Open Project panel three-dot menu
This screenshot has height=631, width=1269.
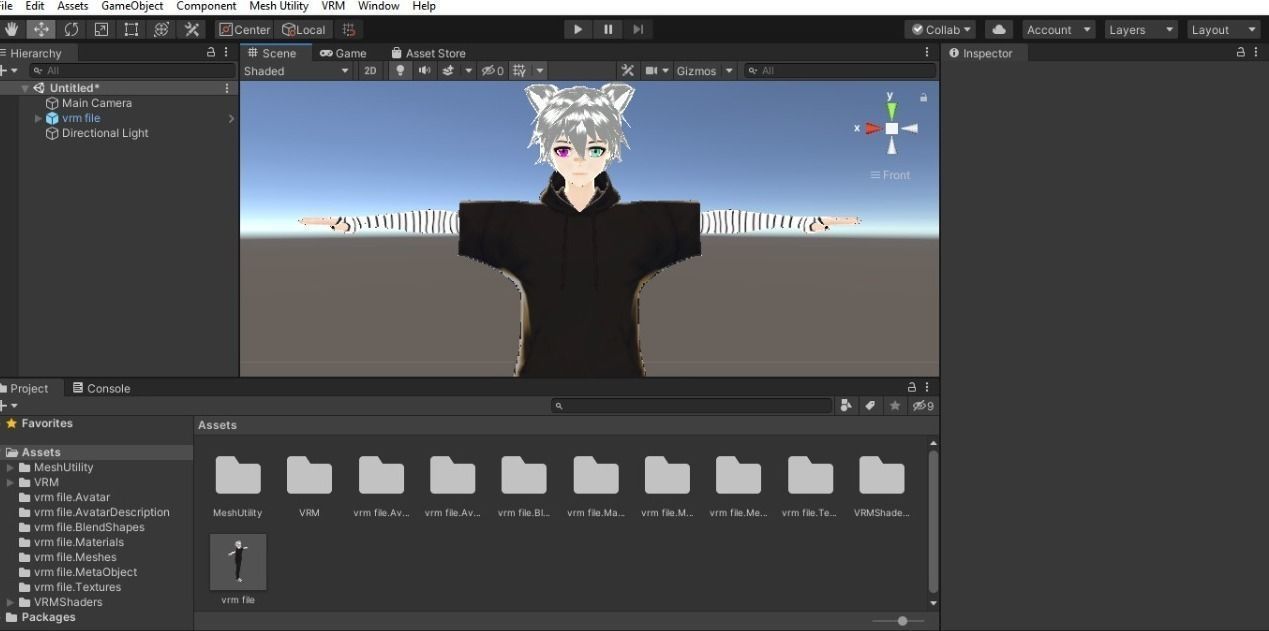click(926, 387)
